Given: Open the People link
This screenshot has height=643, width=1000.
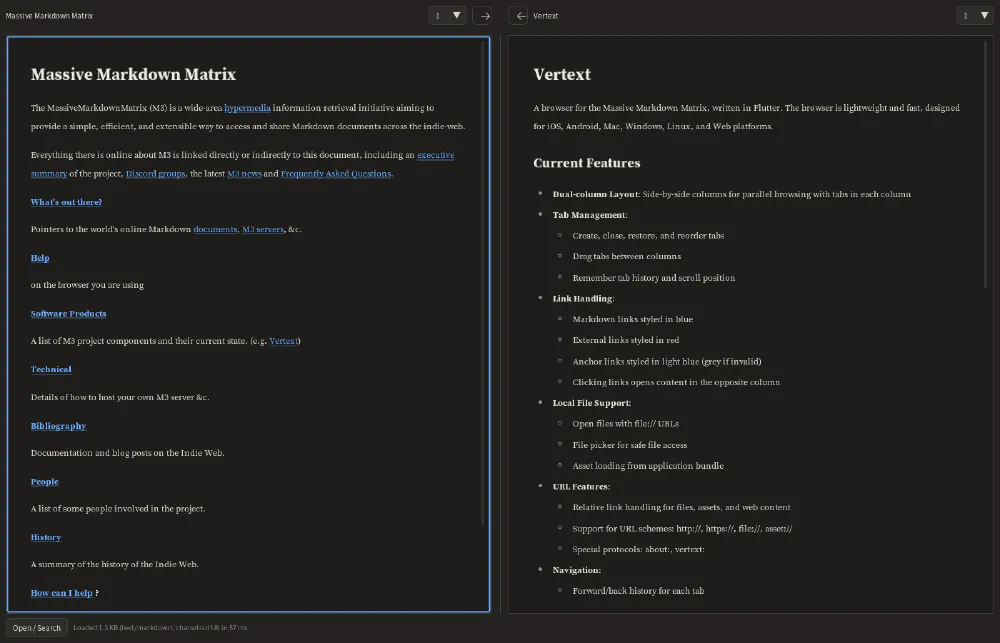Looking at the screenshot, I should point(45,482).
